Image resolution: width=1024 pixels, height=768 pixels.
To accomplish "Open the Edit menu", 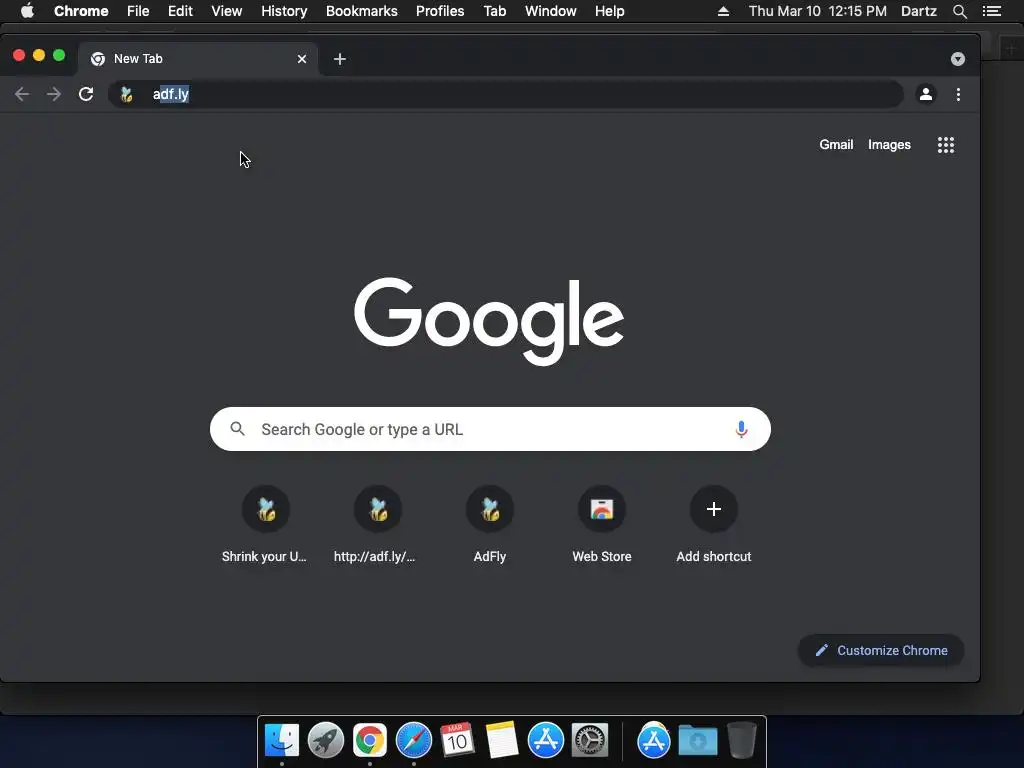I will [180, 11].
